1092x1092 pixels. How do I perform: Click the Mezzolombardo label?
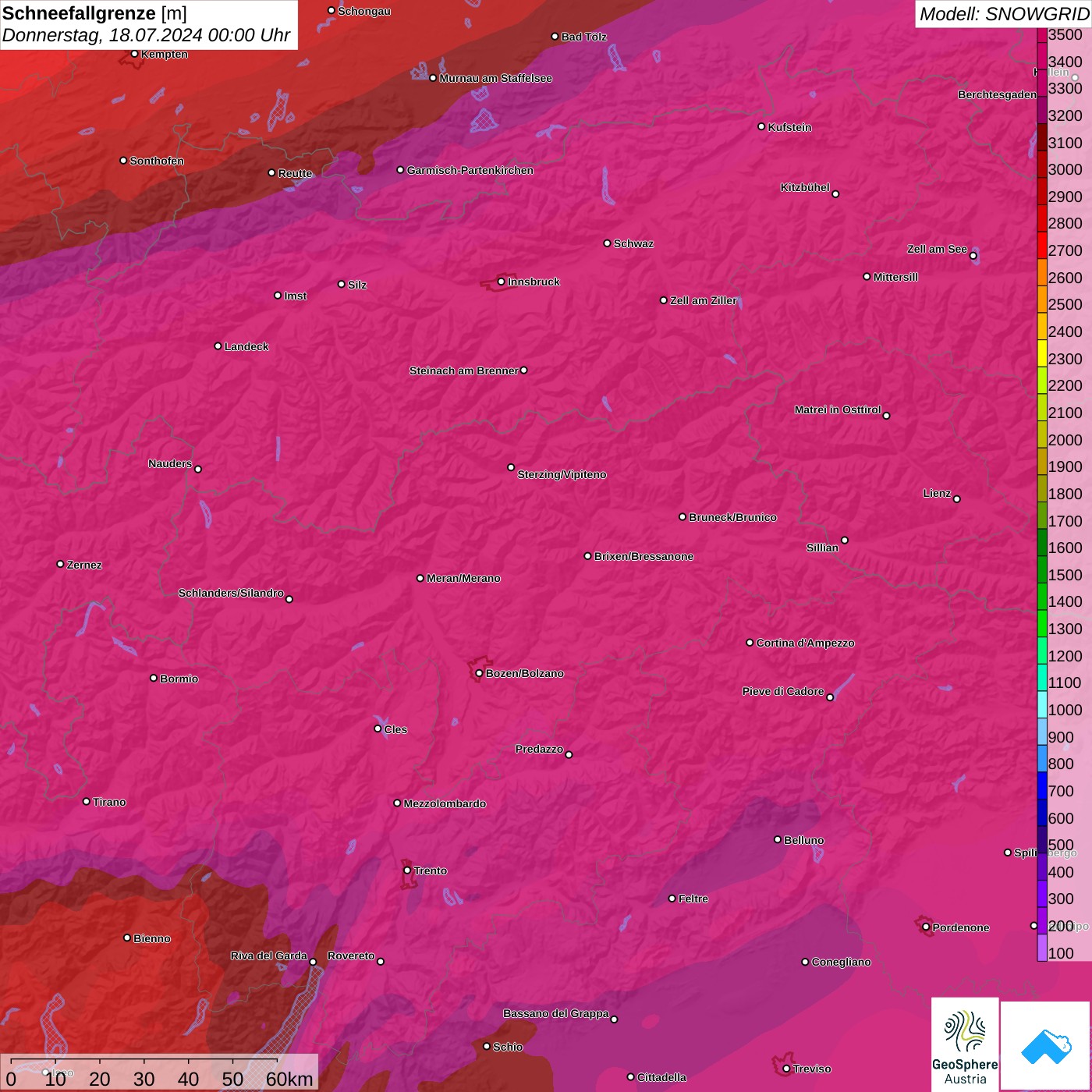point(445,803)
